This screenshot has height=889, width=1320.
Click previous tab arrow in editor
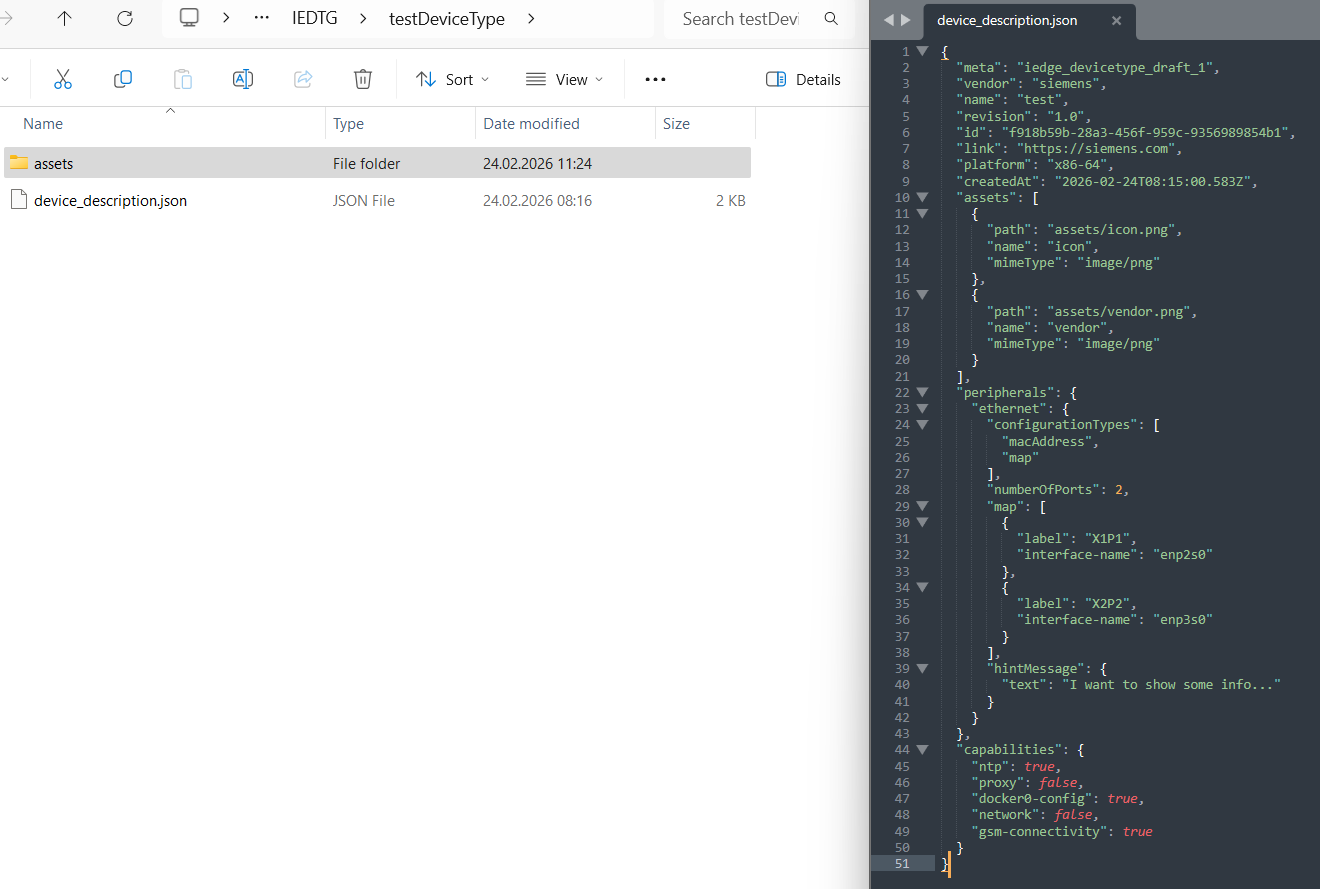pyautogui.click(x=889, y=20)
